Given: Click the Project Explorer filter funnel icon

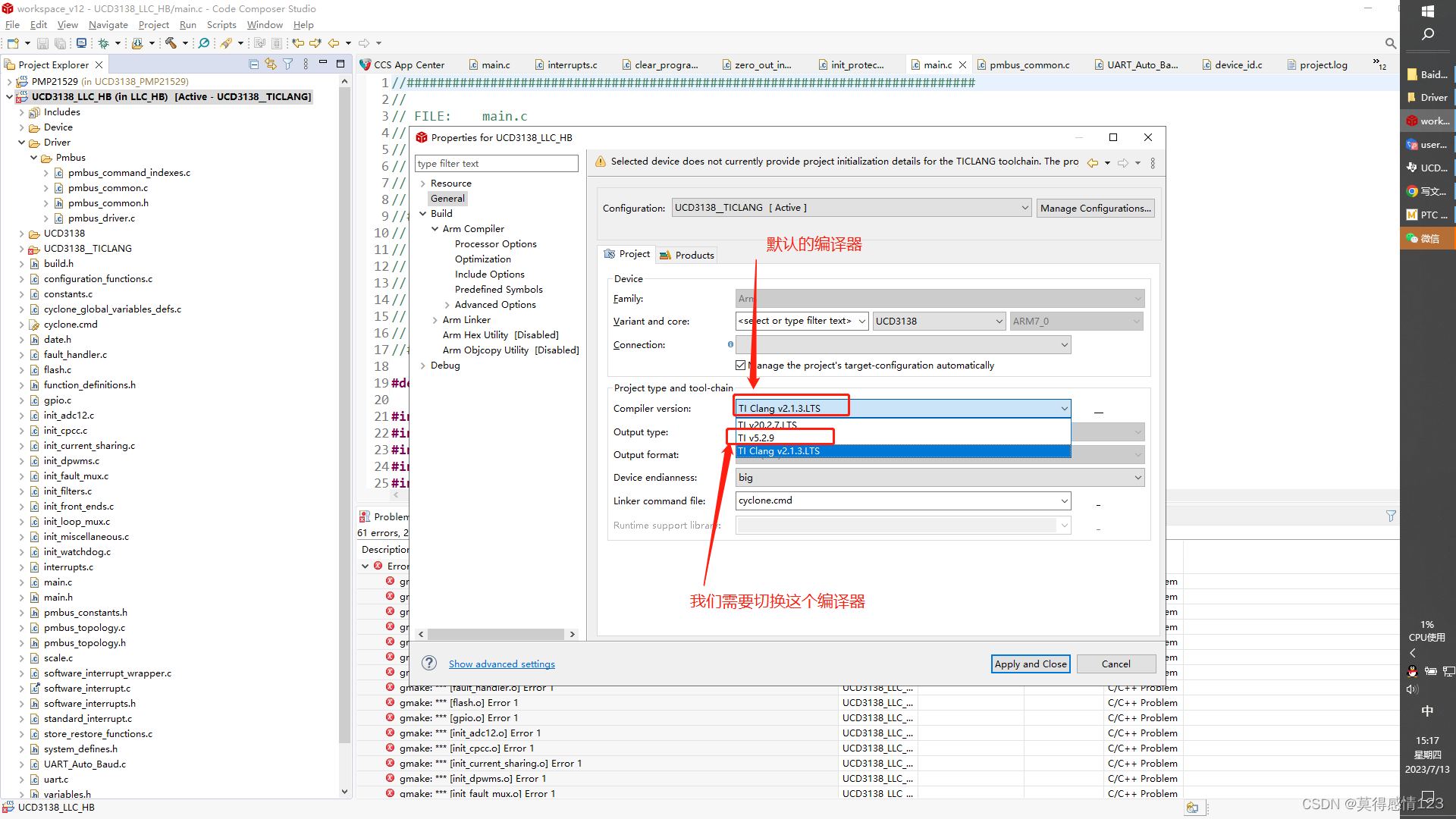Looking at the screenshot, I should coord(288,64).
